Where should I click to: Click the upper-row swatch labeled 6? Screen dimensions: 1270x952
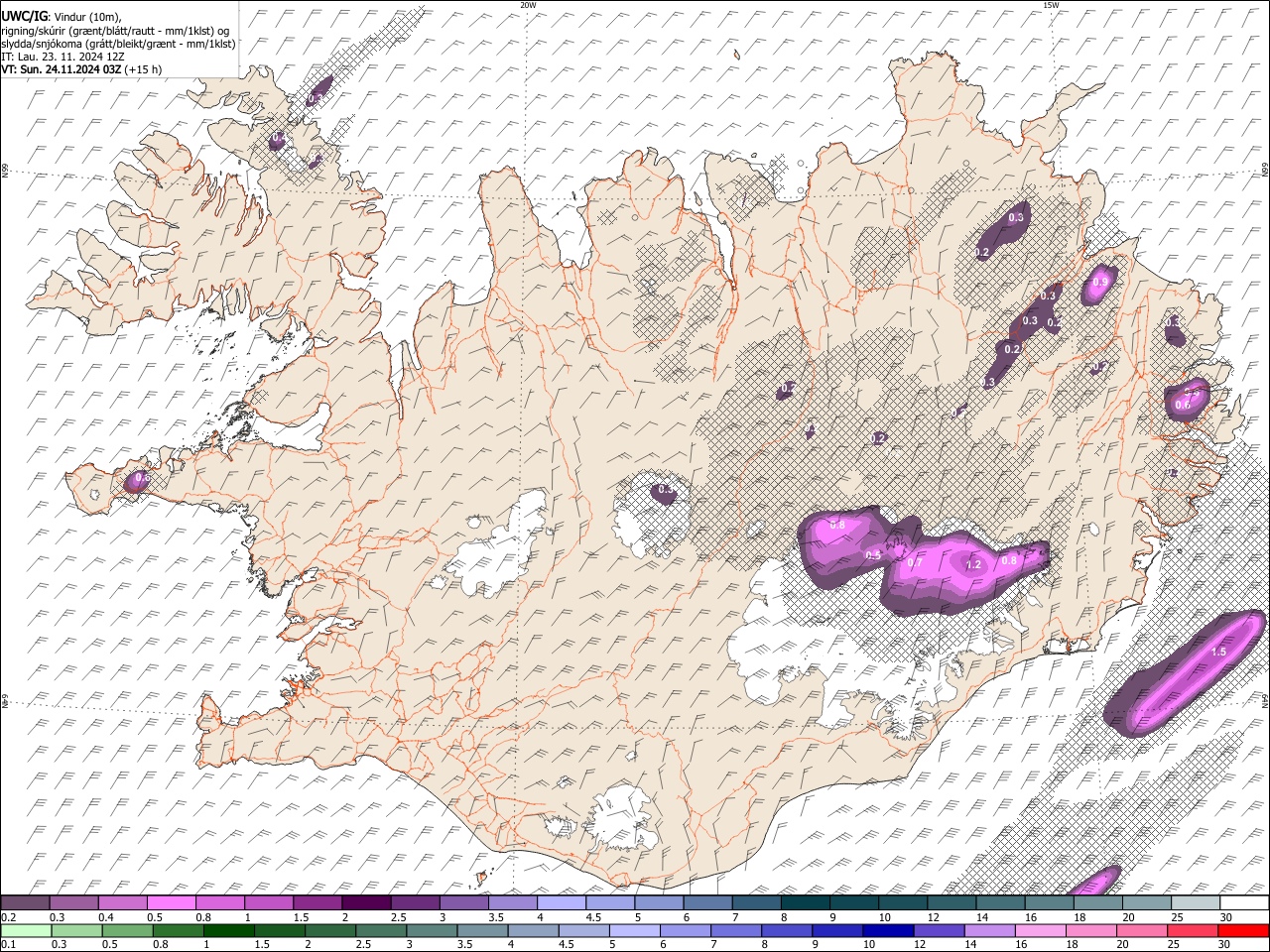pyautogui.click(x=707, y=903)
